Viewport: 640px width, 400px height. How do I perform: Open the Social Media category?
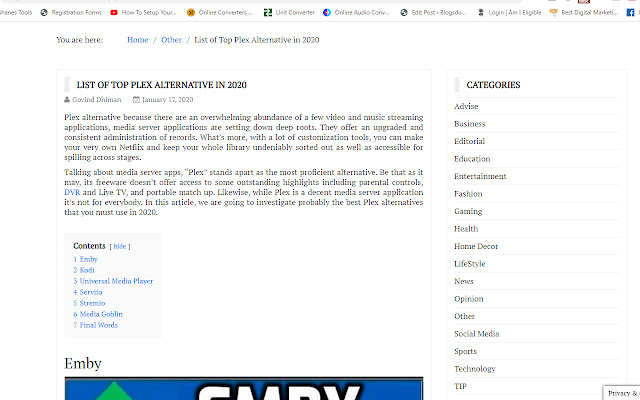(x=476, y=334)
